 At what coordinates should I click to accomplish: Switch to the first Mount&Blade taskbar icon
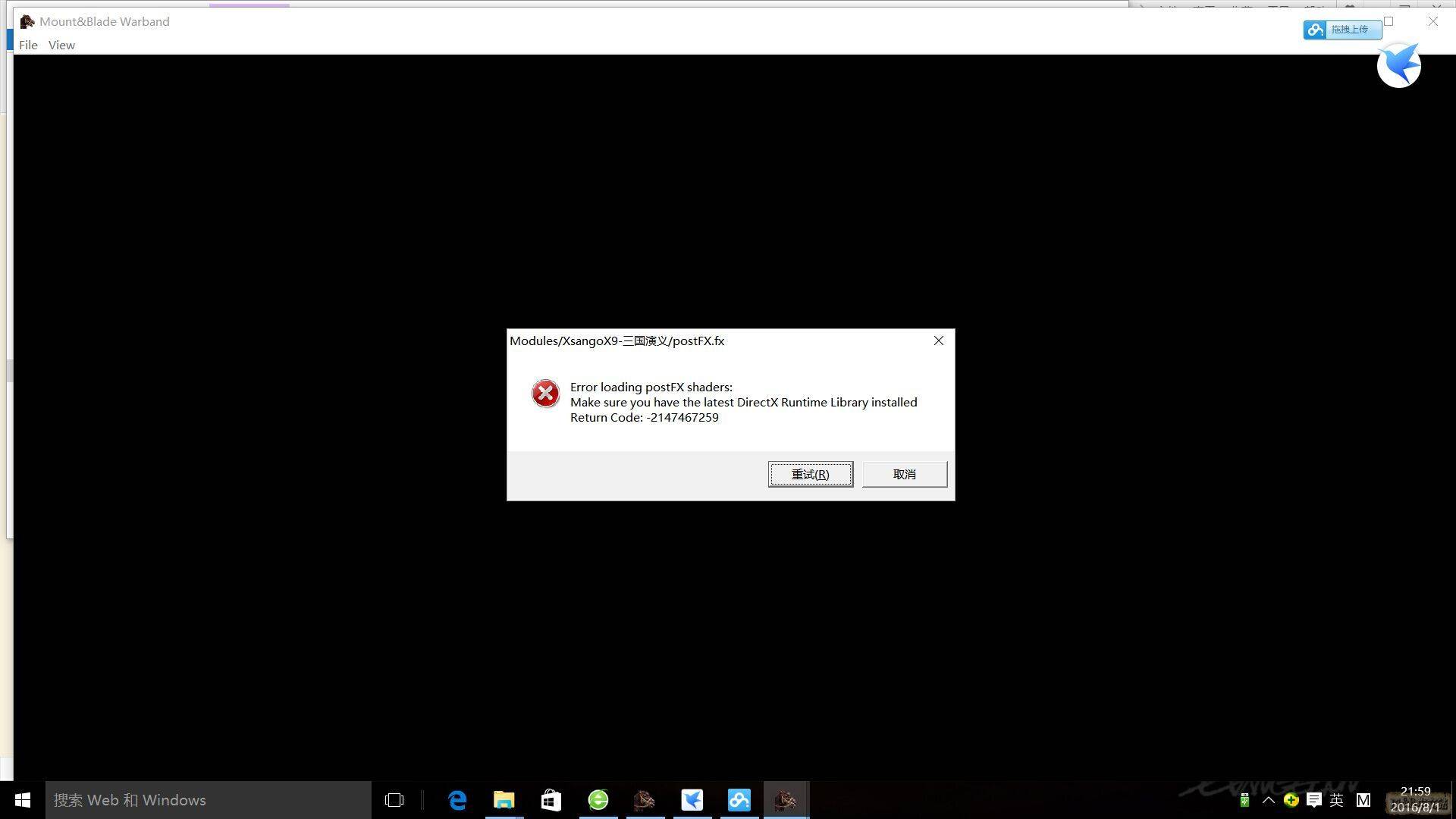pyautogui.click(x=645, y=800)
